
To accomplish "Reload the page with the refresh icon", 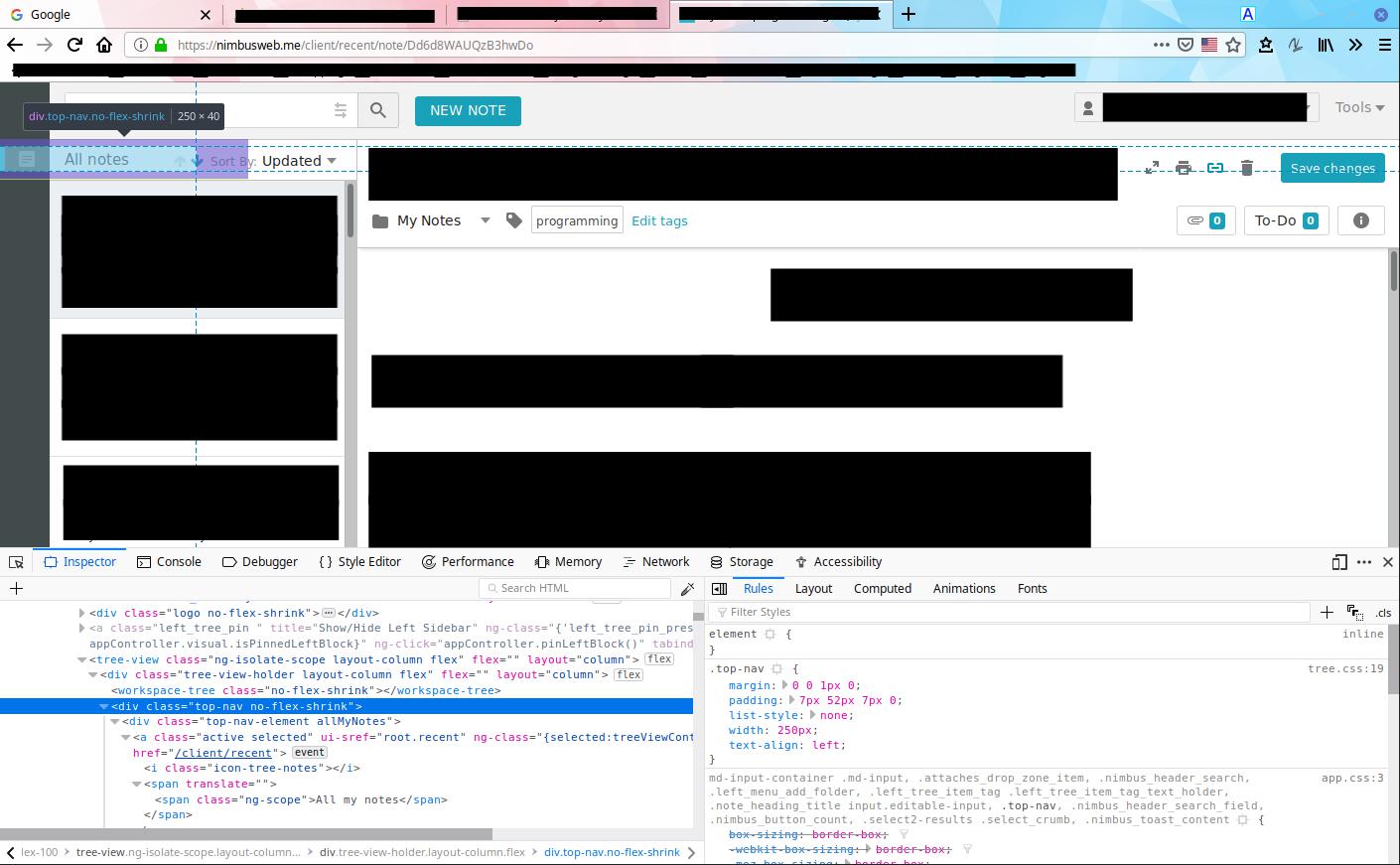I will [x=74, y=45].
